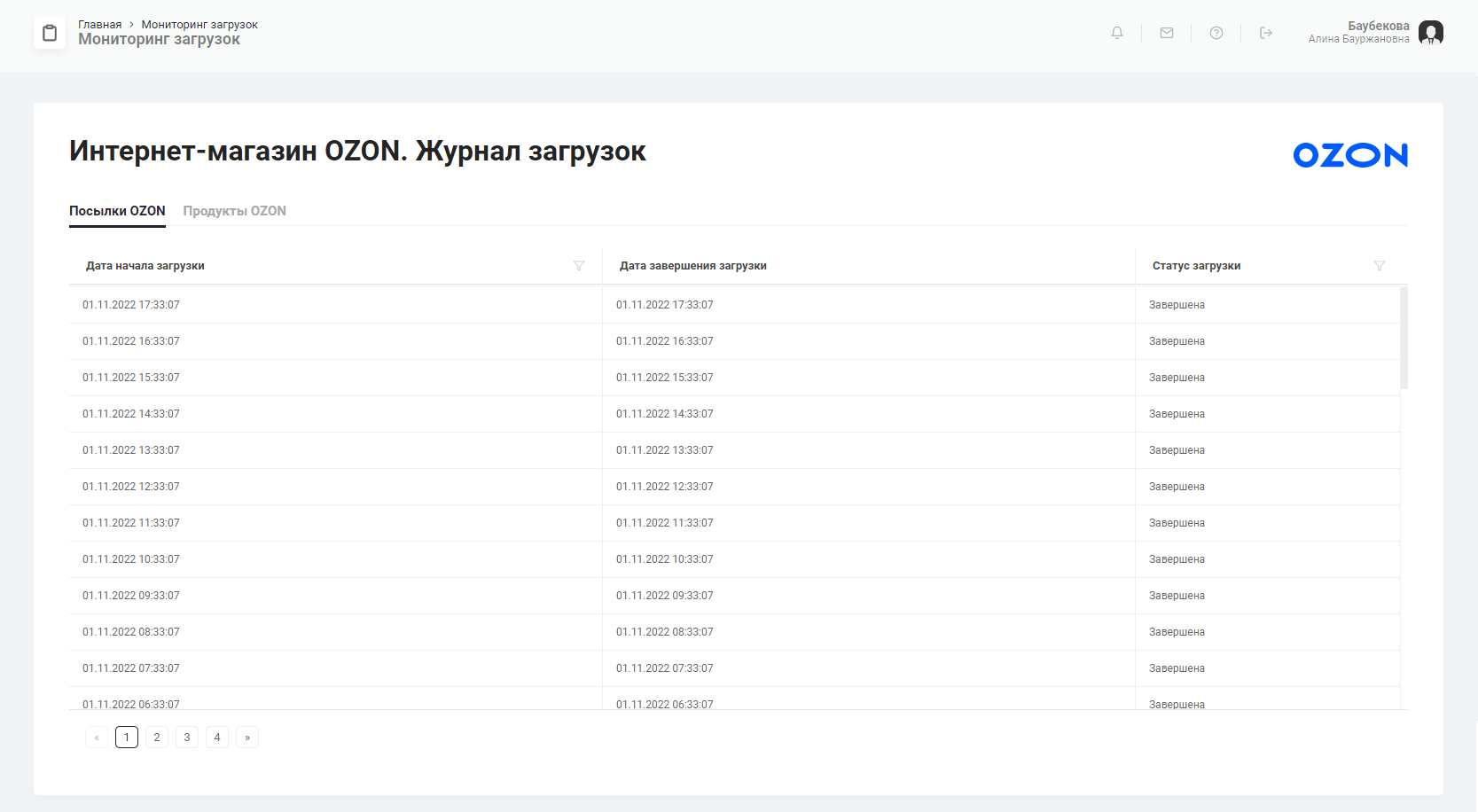The image size is (1478, 812).
Task: Click the clipboard app logo
Action: tap(50, 33)
